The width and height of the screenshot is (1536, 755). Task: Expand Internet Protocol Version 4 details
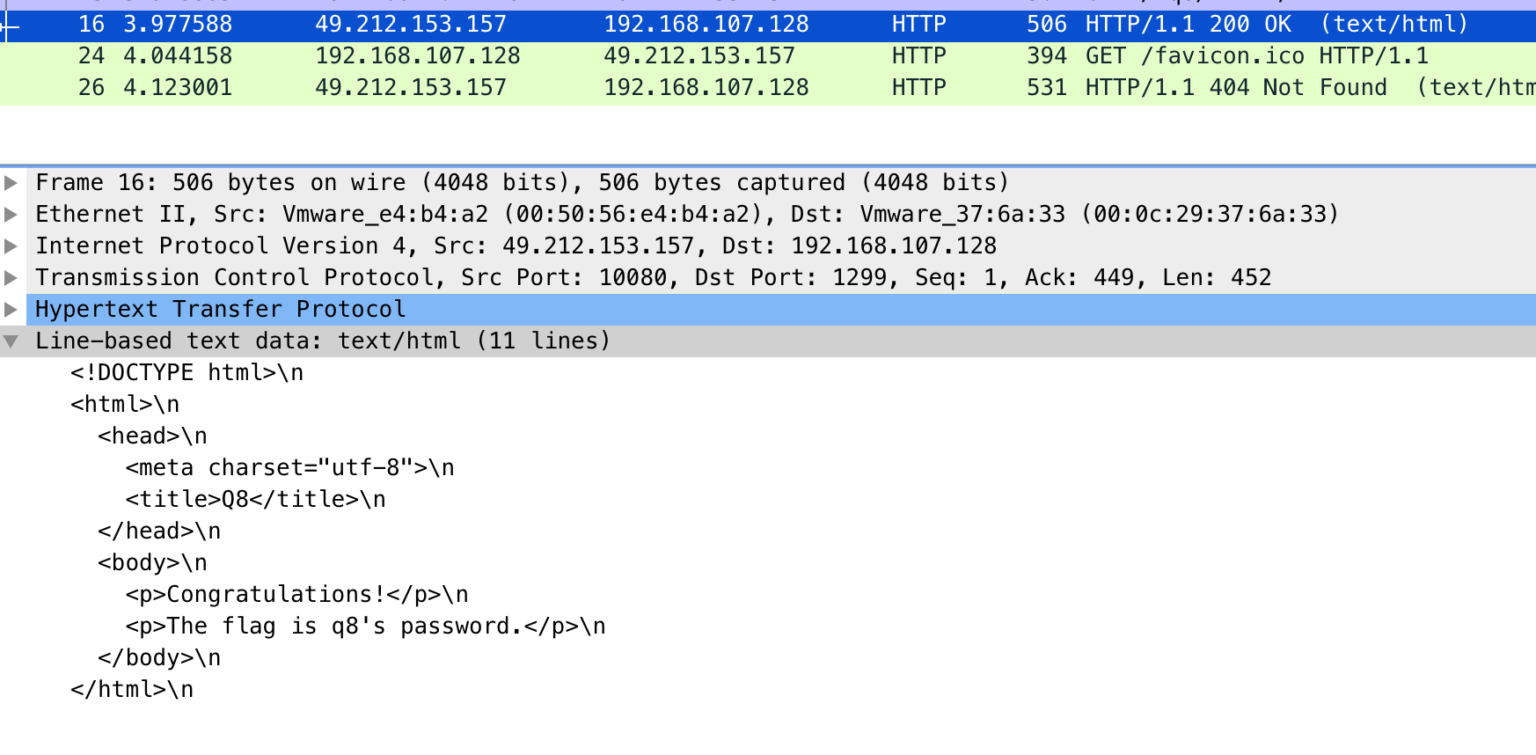point(12,245)
